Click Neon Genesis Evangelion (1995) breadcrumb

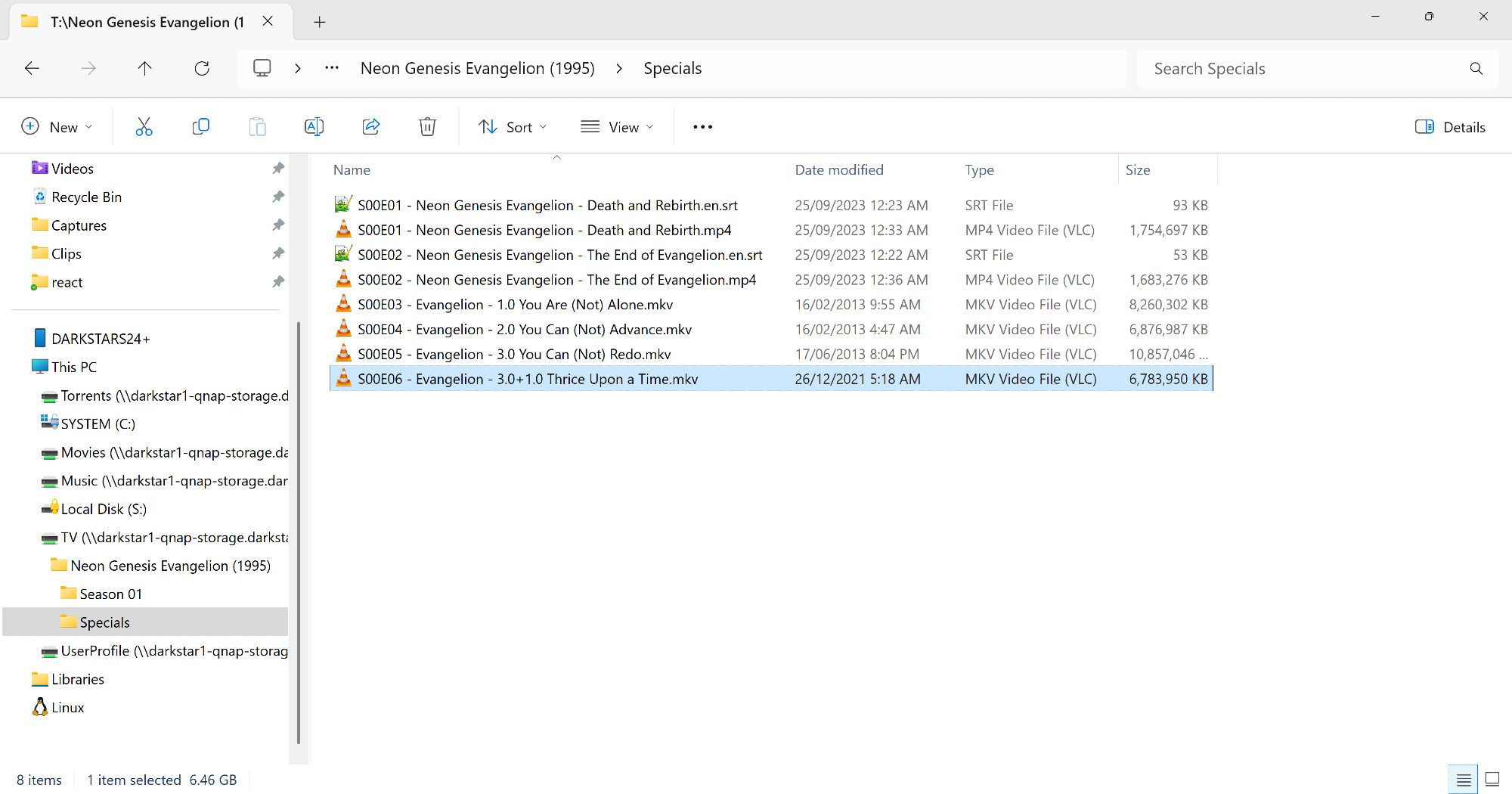[478, 68]
